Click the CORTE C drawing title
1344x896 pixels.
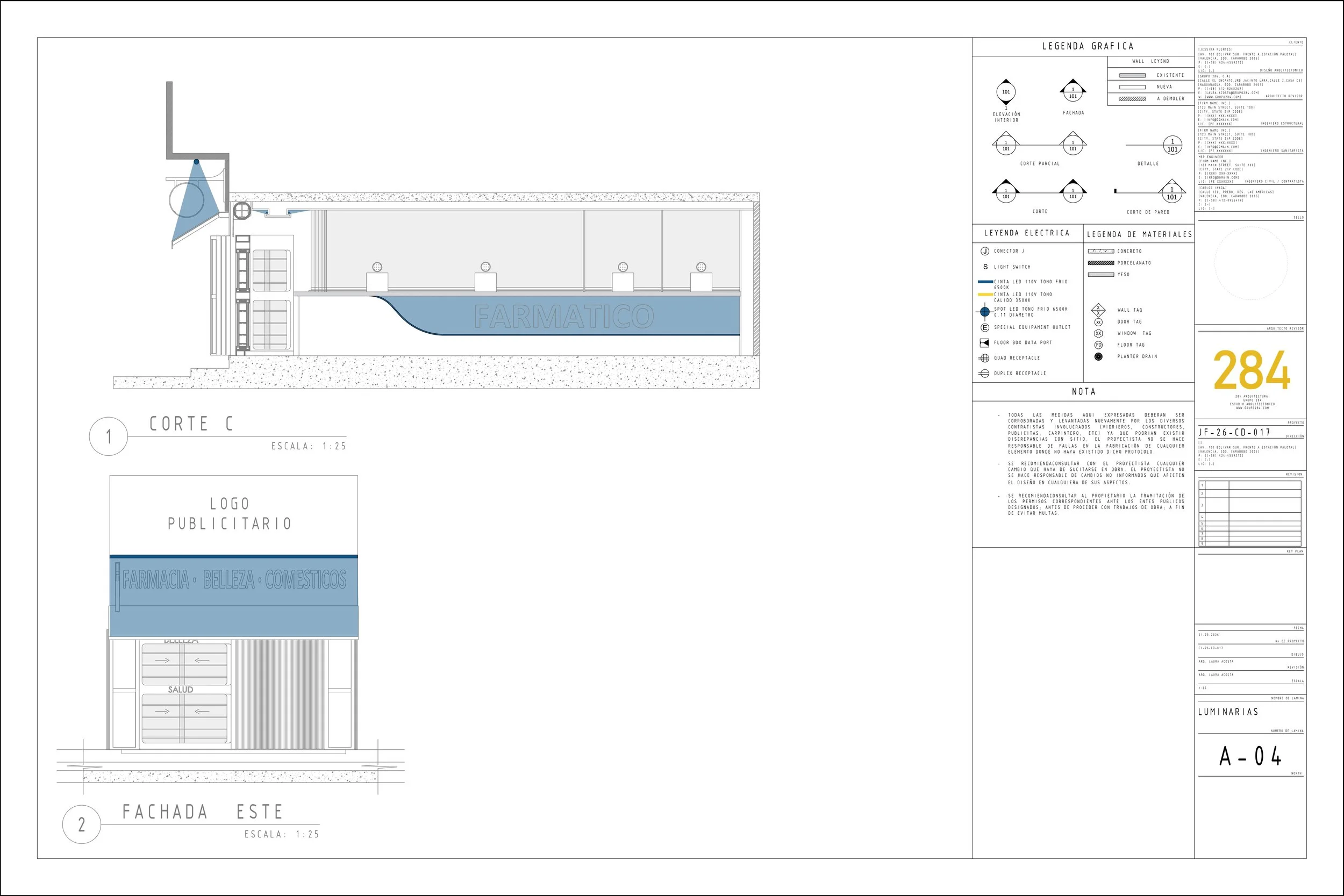pyautogui.click(x=191, y=424)
